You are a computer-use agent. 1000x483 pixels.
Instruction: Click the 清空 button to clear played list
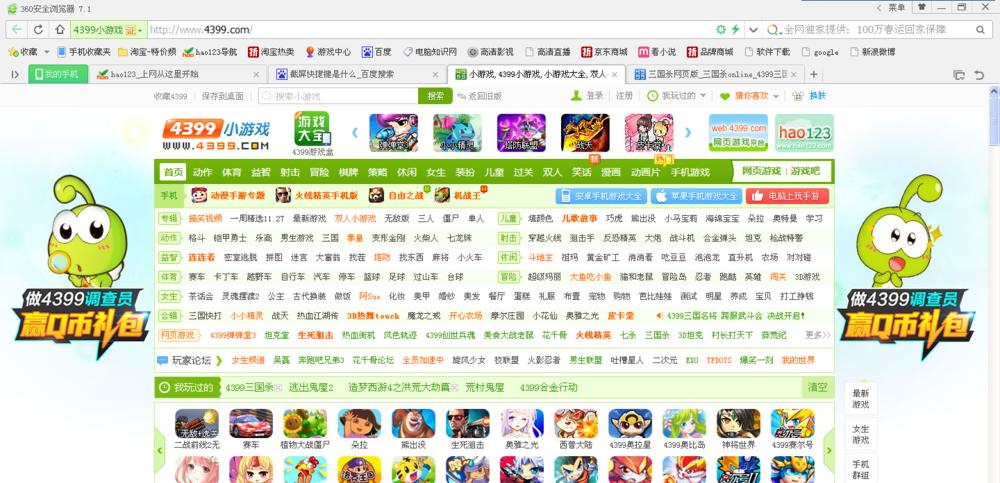(x=818, y=387)
